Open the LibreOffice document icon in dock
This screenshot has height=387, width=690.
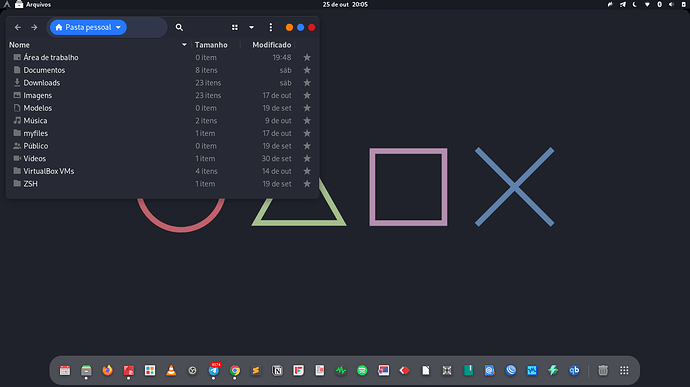pos(426,371)
